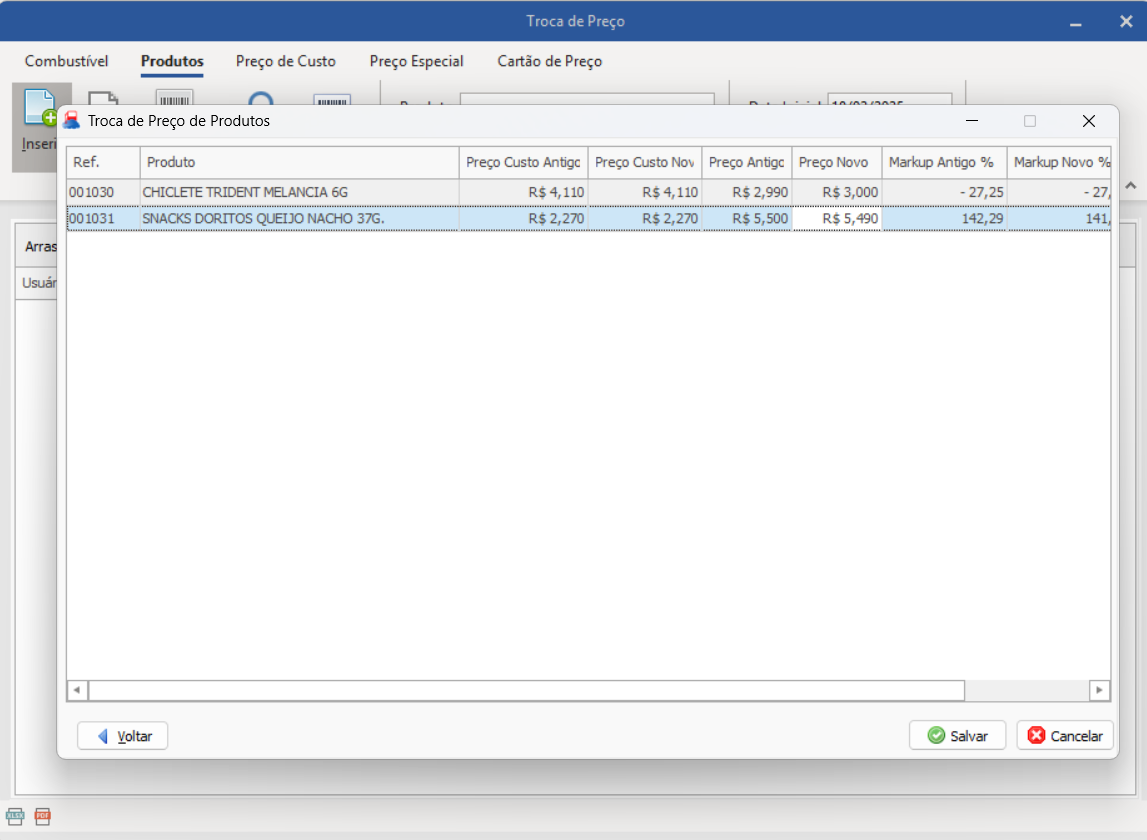Open the Preço de Custo tab
Viewport: 1147px width, 840px height.
click(286, 61)
